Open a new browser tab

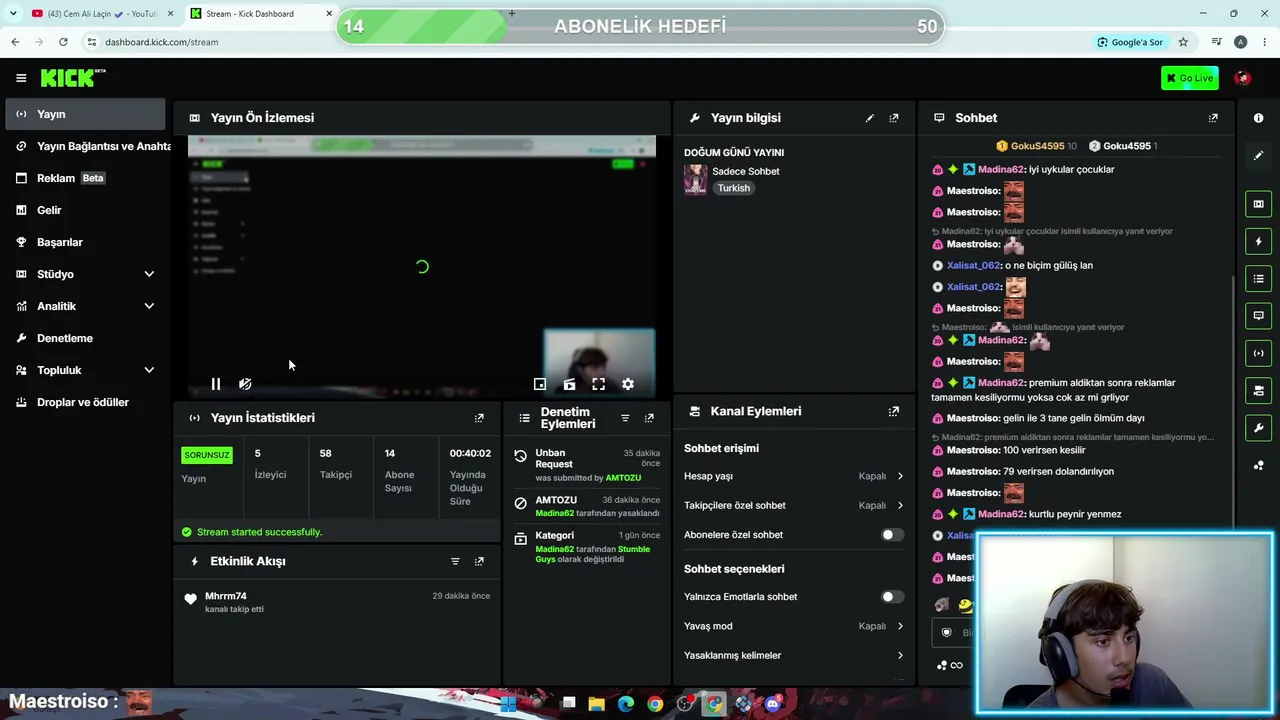(x=511, y=14)
